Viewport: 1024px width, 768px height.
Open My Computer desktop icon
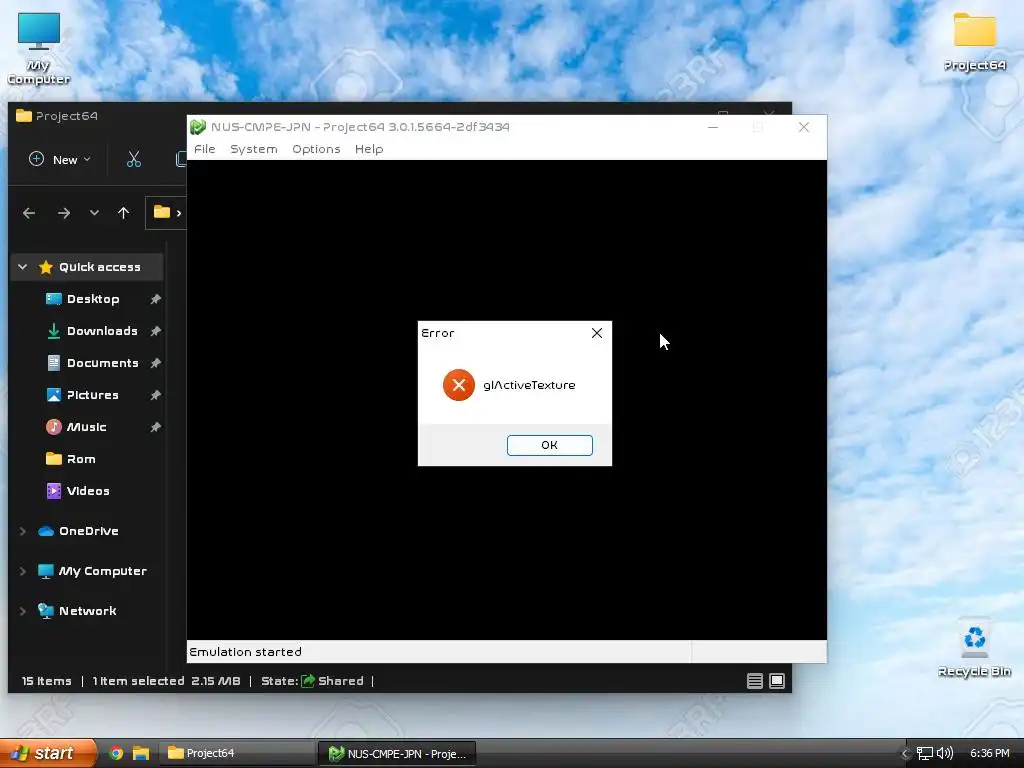point(39,49)
